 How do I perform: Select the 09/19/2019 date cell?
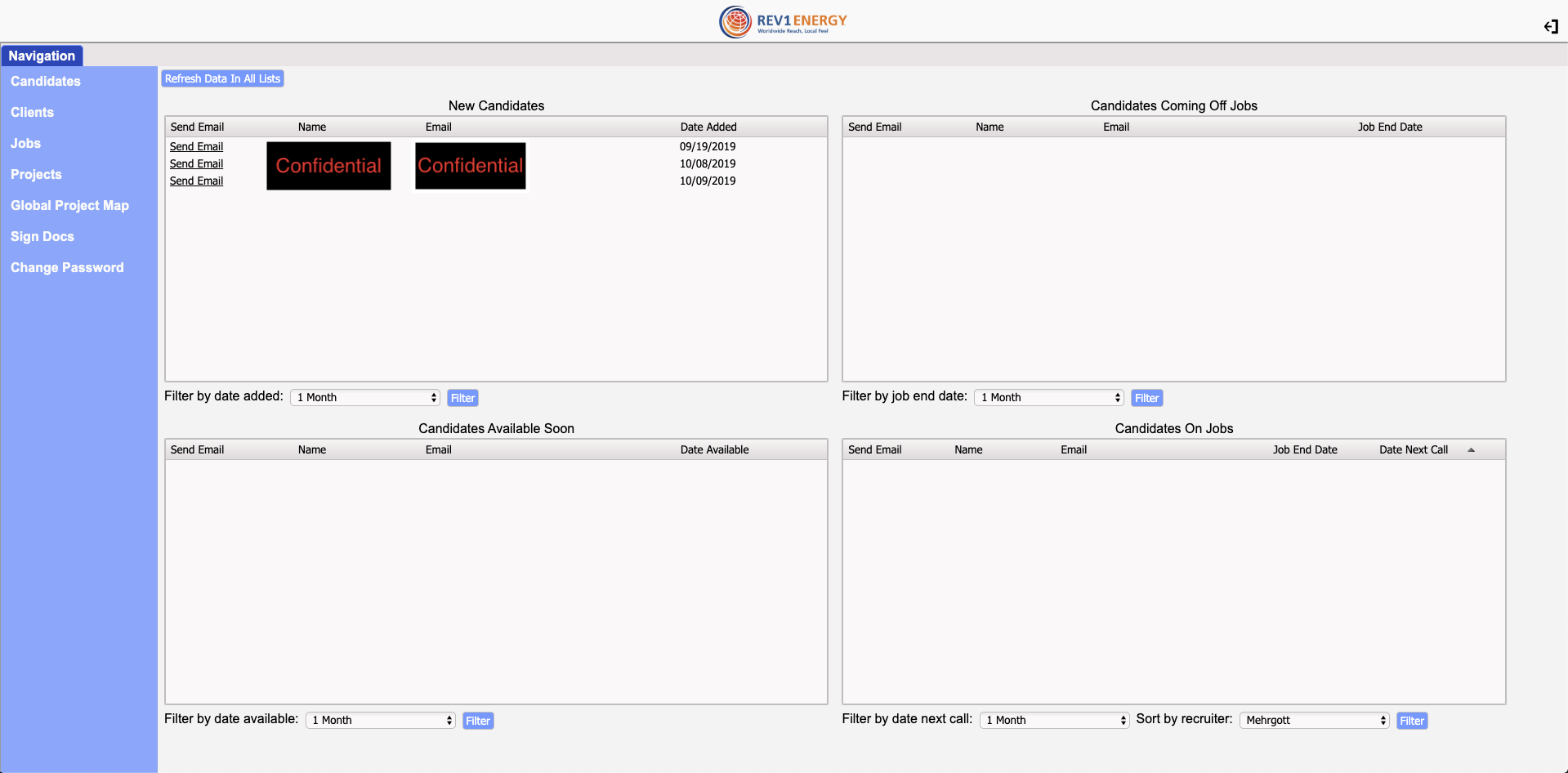(708, 146)
